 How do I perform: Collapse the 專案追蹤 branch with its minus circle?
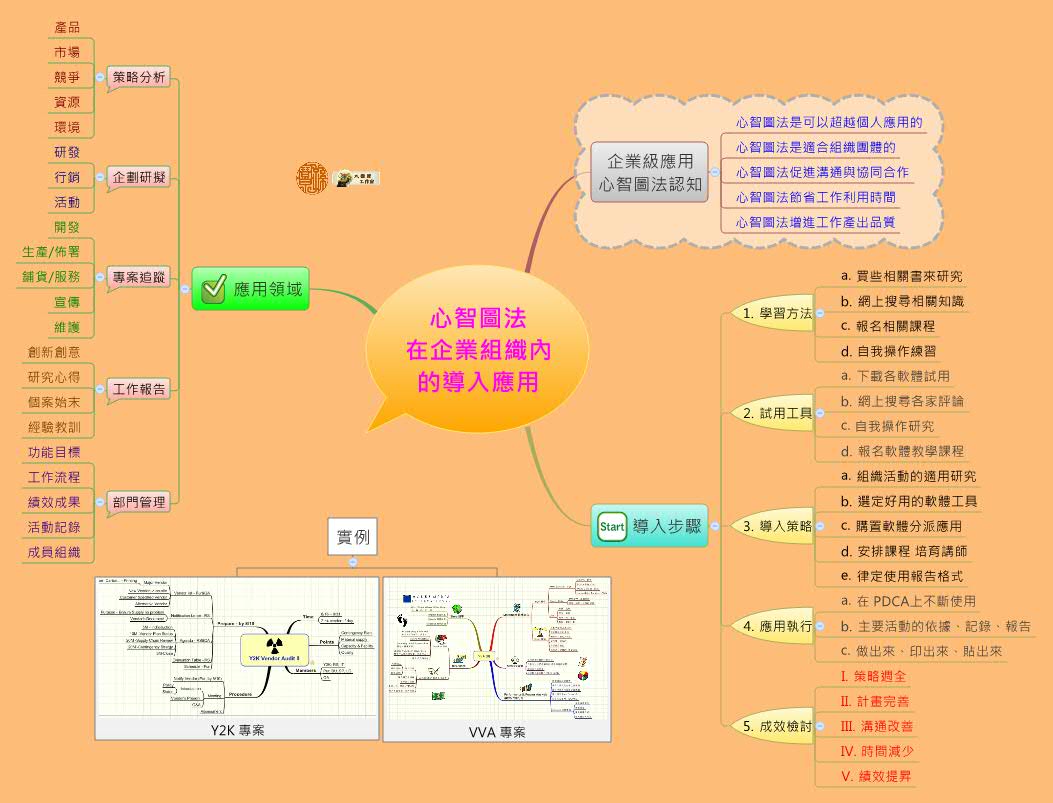98,277
